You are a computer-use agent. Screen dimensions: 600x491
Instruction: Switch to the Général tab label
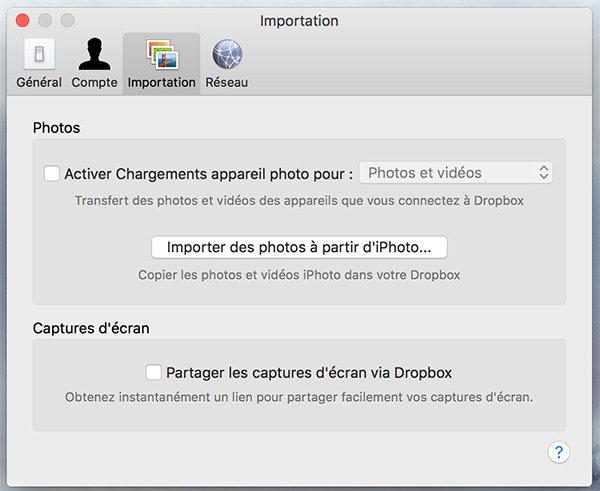click(x=39, y=82)
